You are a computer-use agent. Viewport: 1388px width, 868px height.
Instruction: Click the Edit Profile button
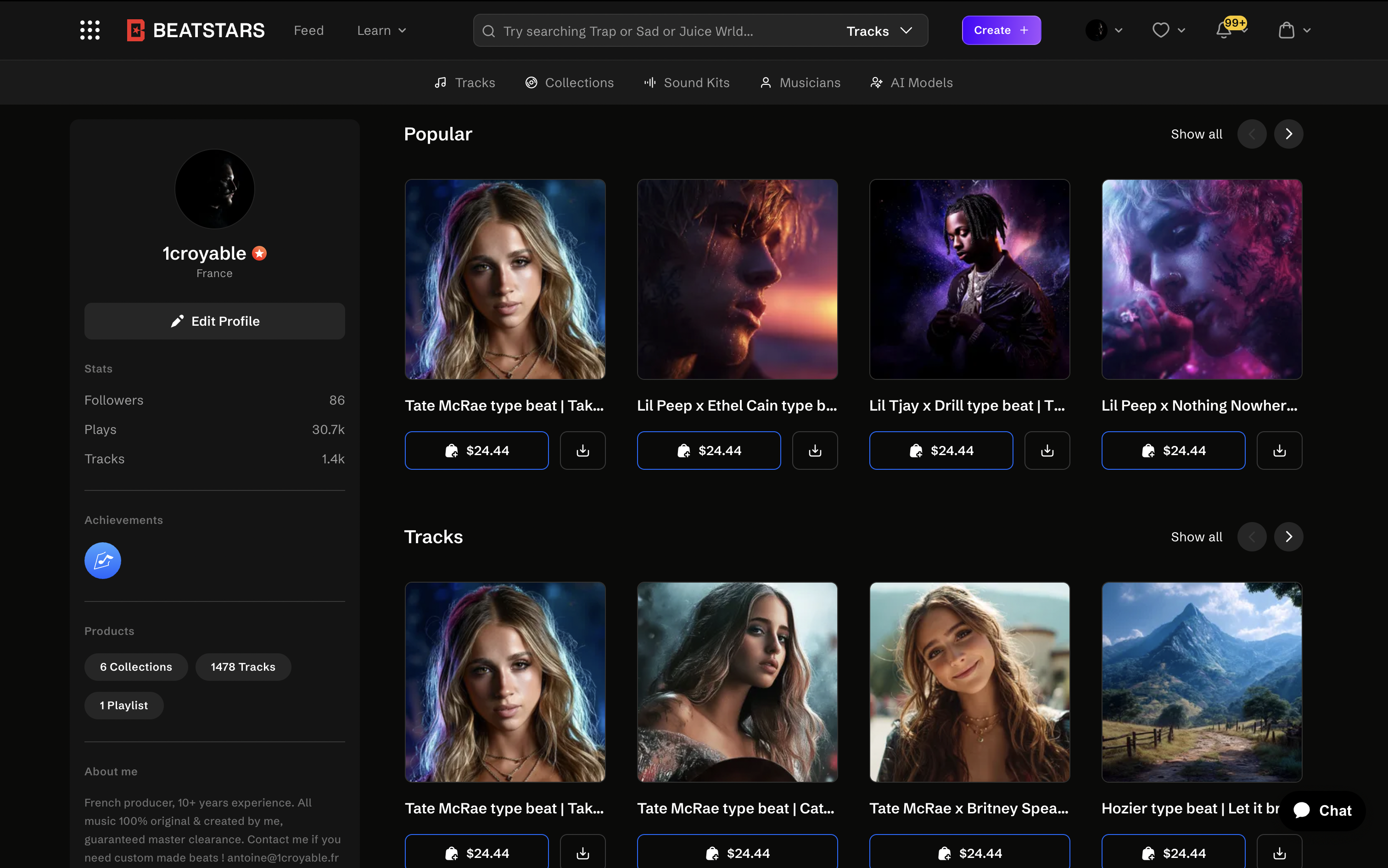(215, 322)
